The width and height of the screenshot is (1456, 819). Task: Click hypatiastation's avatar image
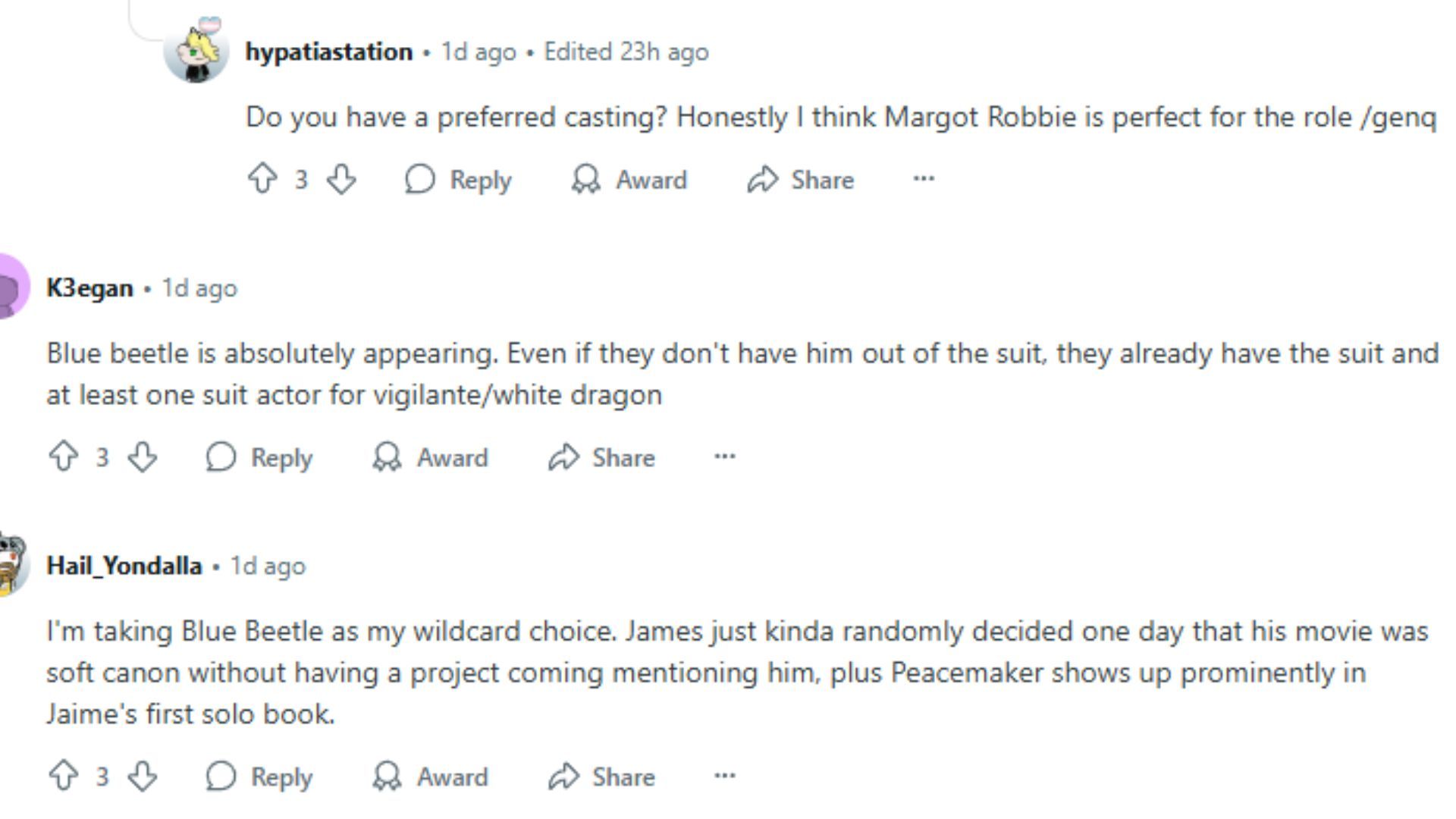pos(196,52)
